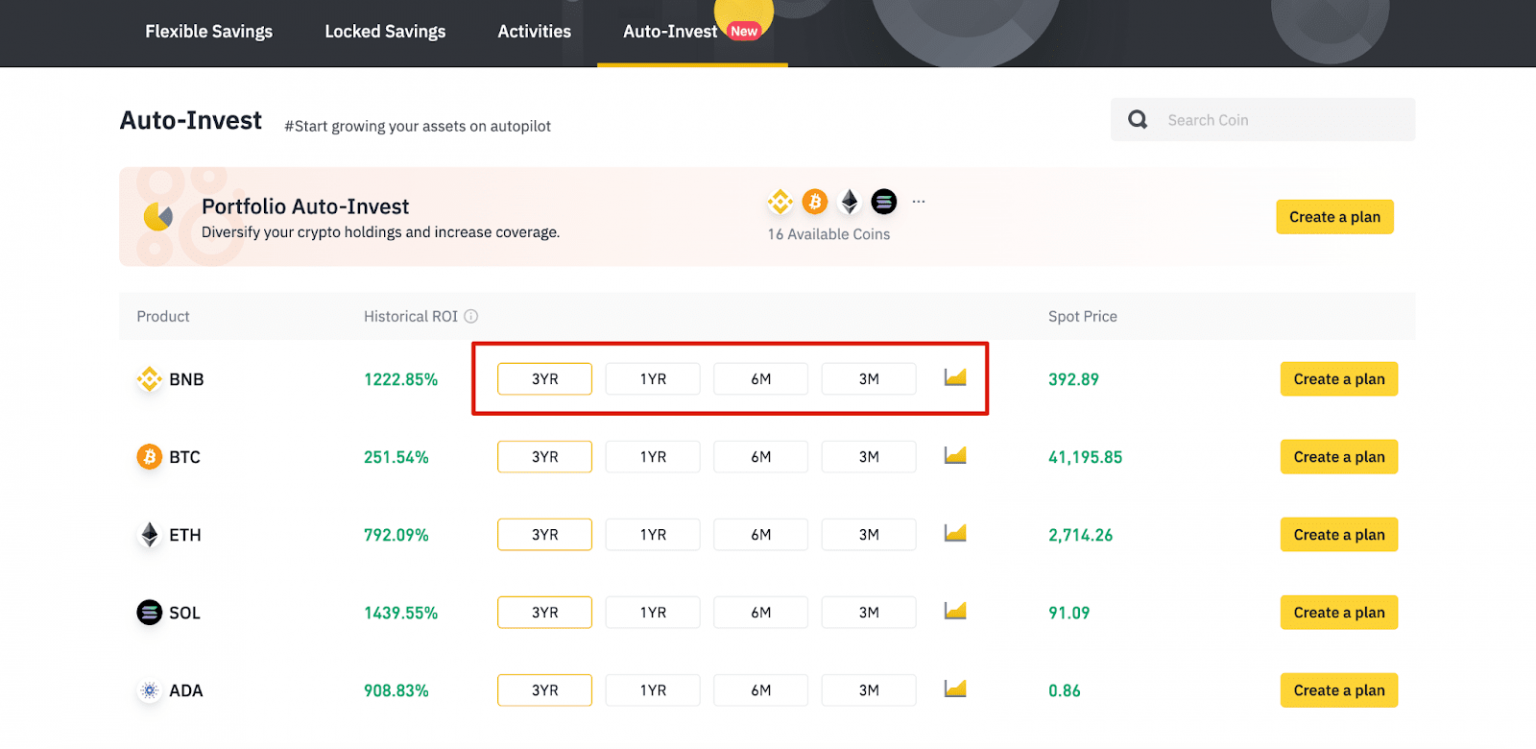Click the ADA coin icon
The image size is (1536, 749).
pos(148,690)
